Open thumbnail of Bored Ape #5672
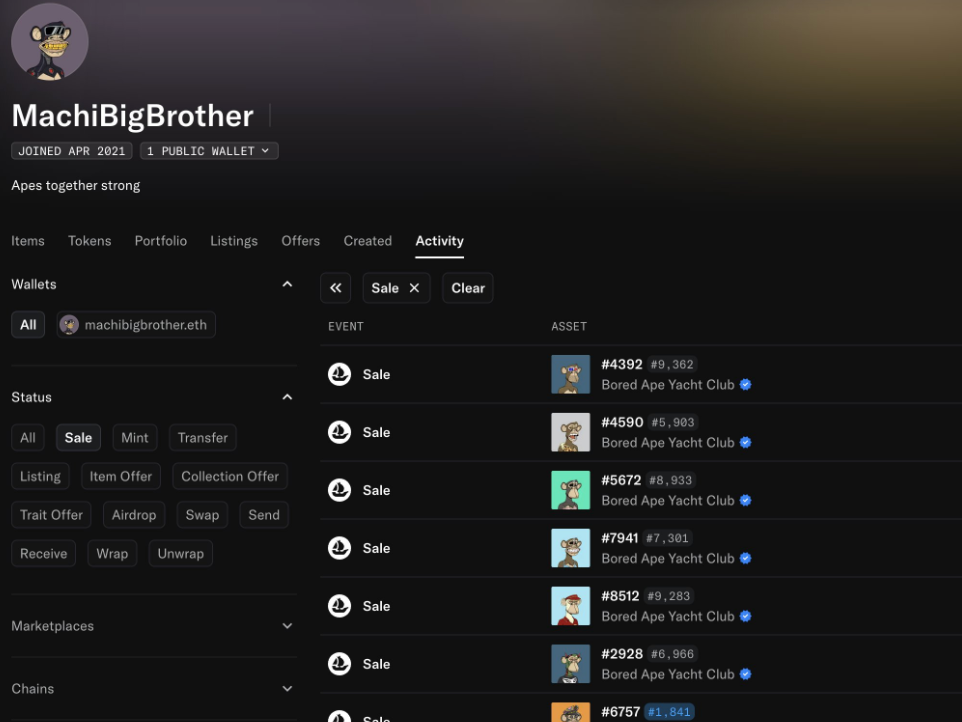 [571, 490]
